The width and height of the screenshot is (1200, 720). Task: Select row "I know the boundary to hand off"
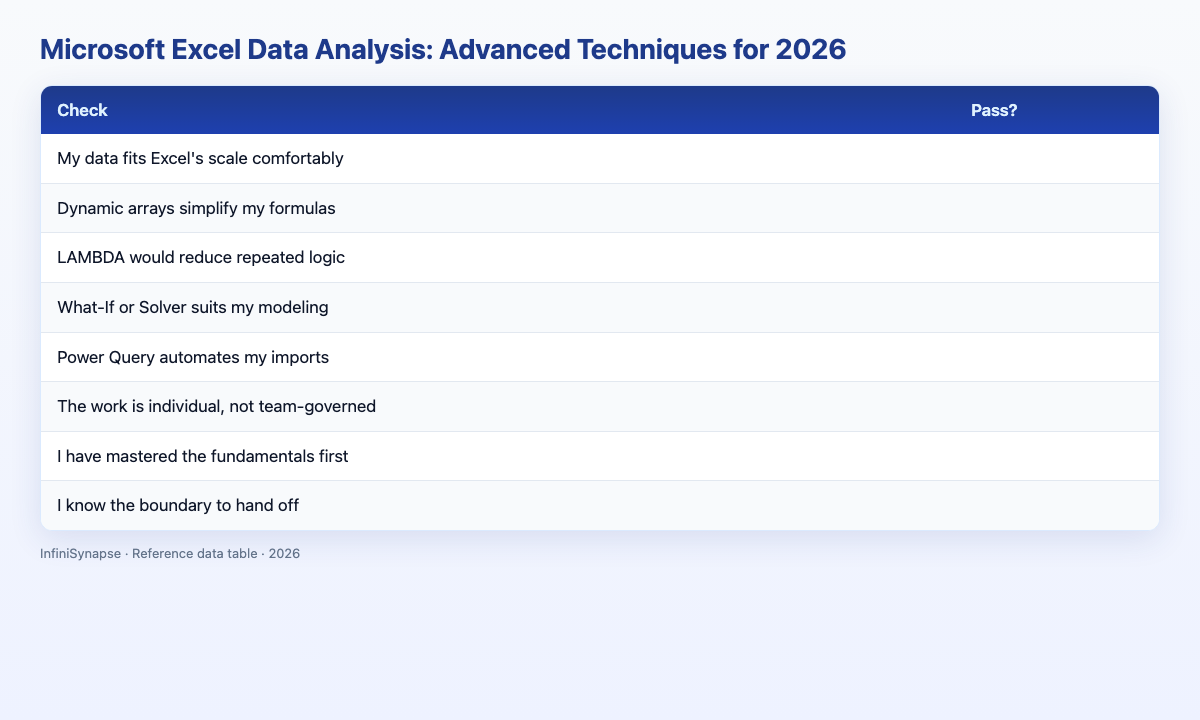(x=600, y=505)
